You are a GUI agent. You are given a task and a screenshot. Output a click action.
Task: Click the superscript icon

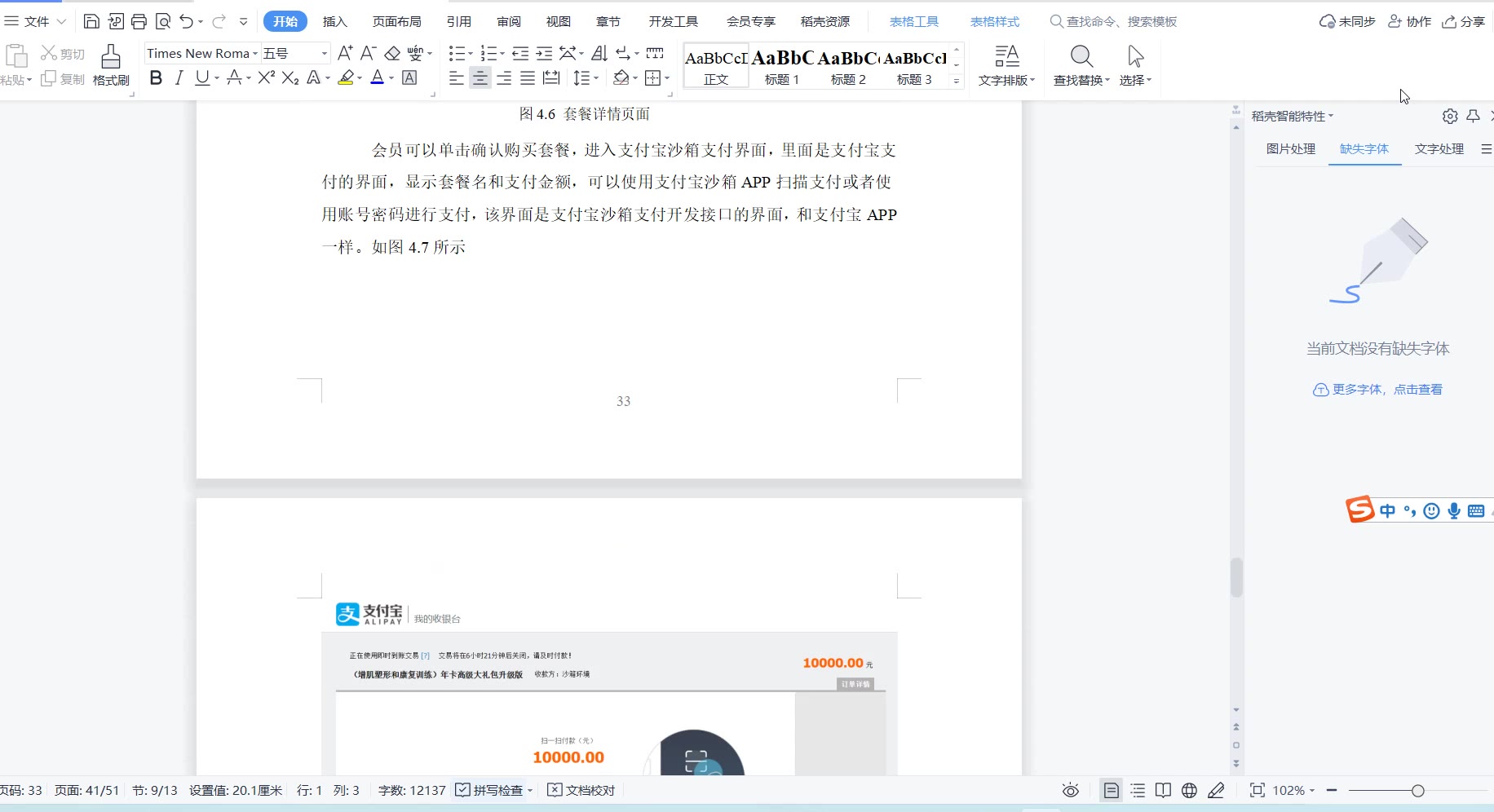pyautogui.click(x=266, y=78)
